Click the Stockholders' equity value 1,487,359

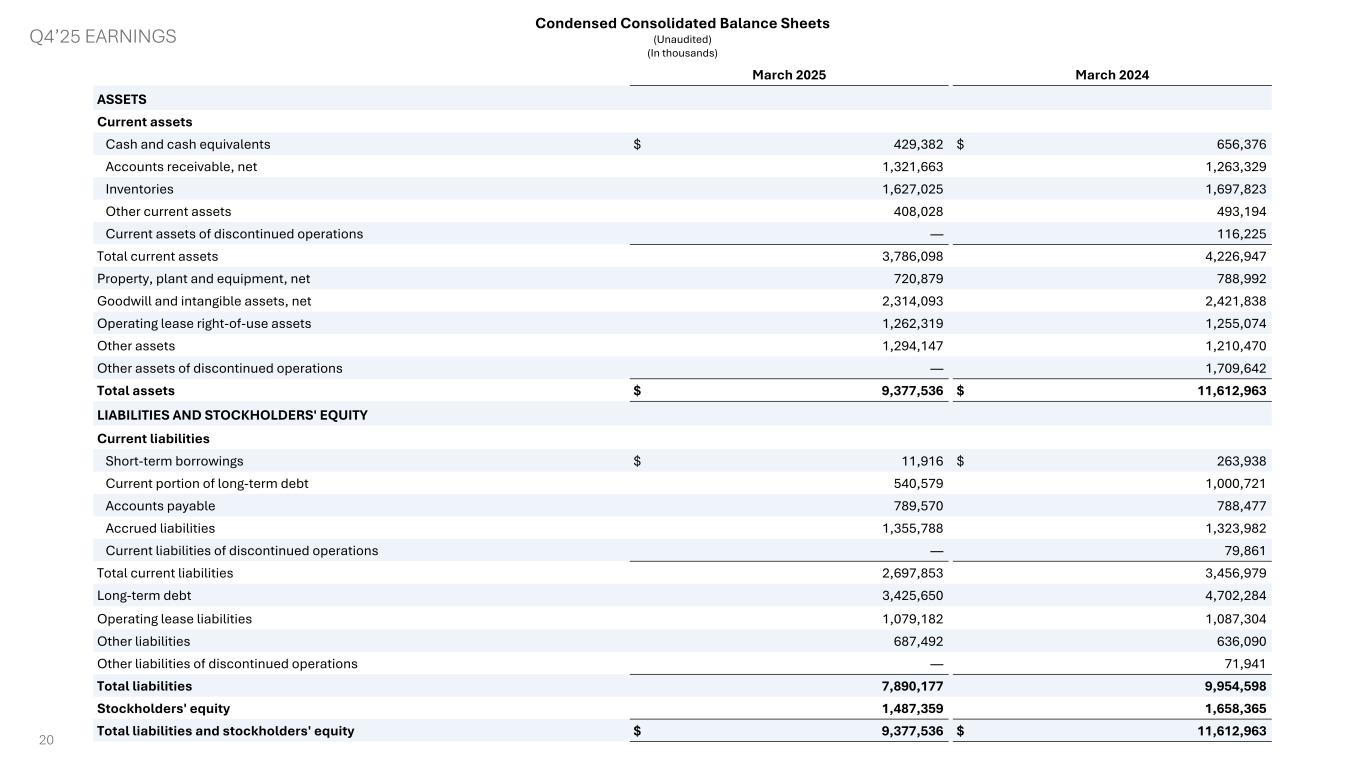click(x=906, y=708)
